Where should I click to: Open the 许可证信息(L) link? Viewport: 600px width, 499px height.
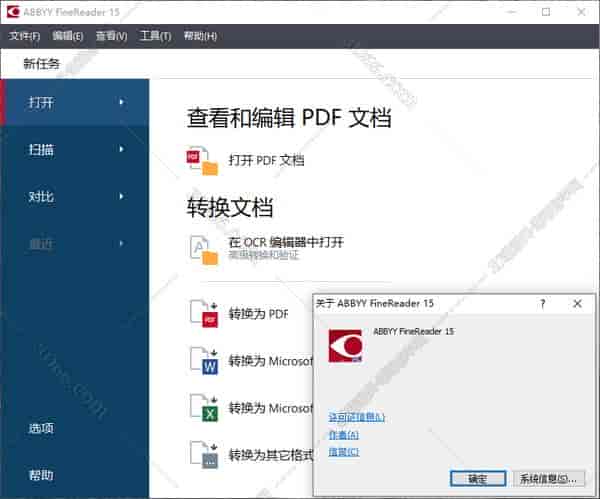356,417
